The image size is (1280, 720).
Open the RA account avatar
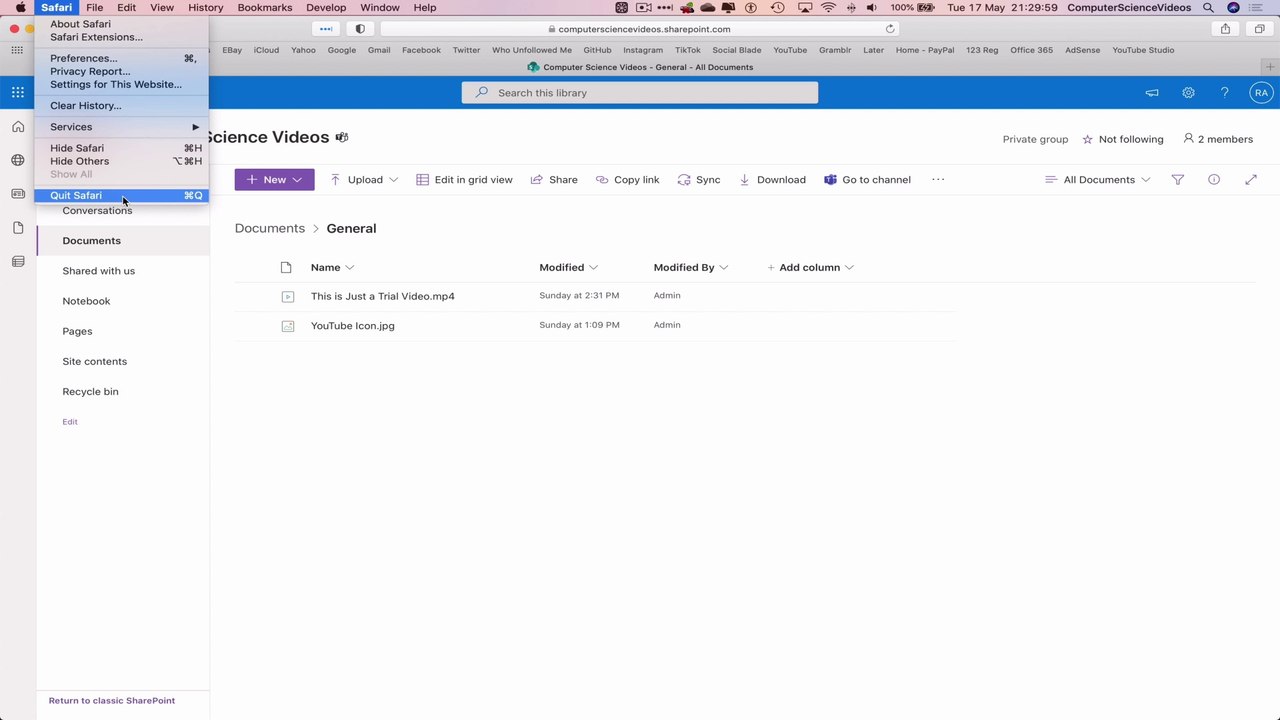tap(1261, 92)
